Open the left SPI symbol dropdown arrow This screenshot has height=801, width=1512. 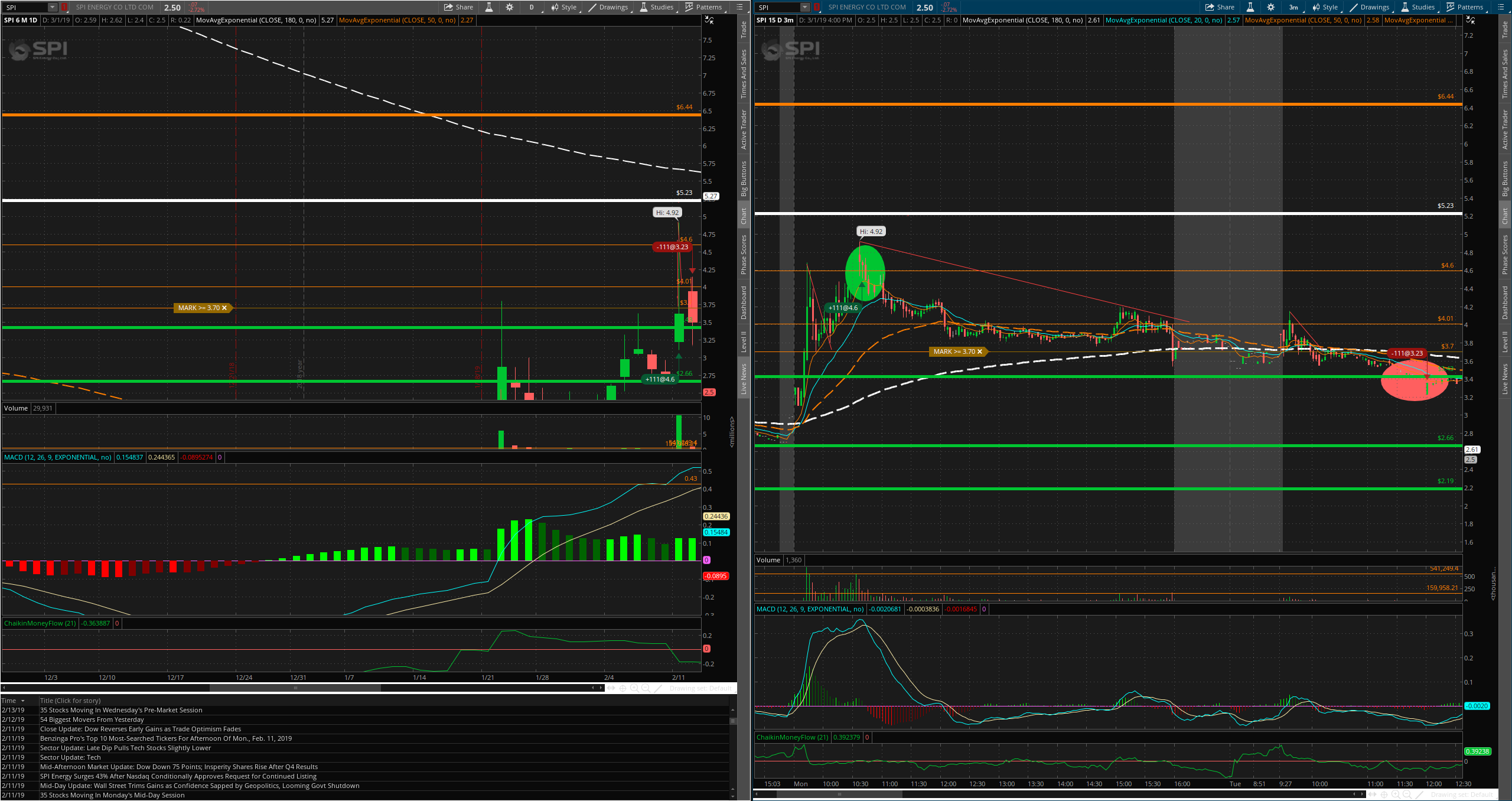click(x=52, y=7)
